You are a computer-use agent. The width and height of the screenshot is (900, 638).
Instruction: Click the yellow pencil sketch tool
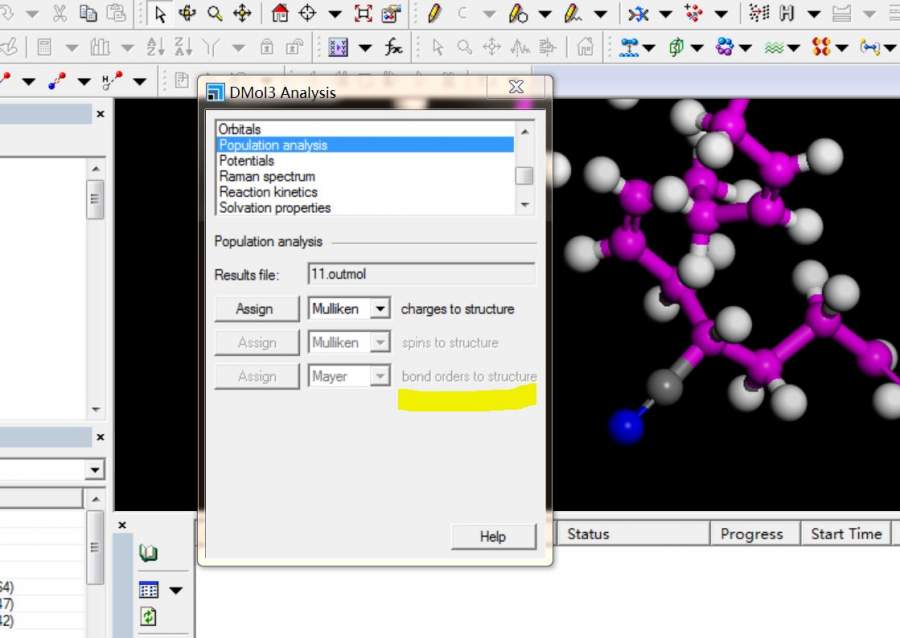(x=433, y=14)
